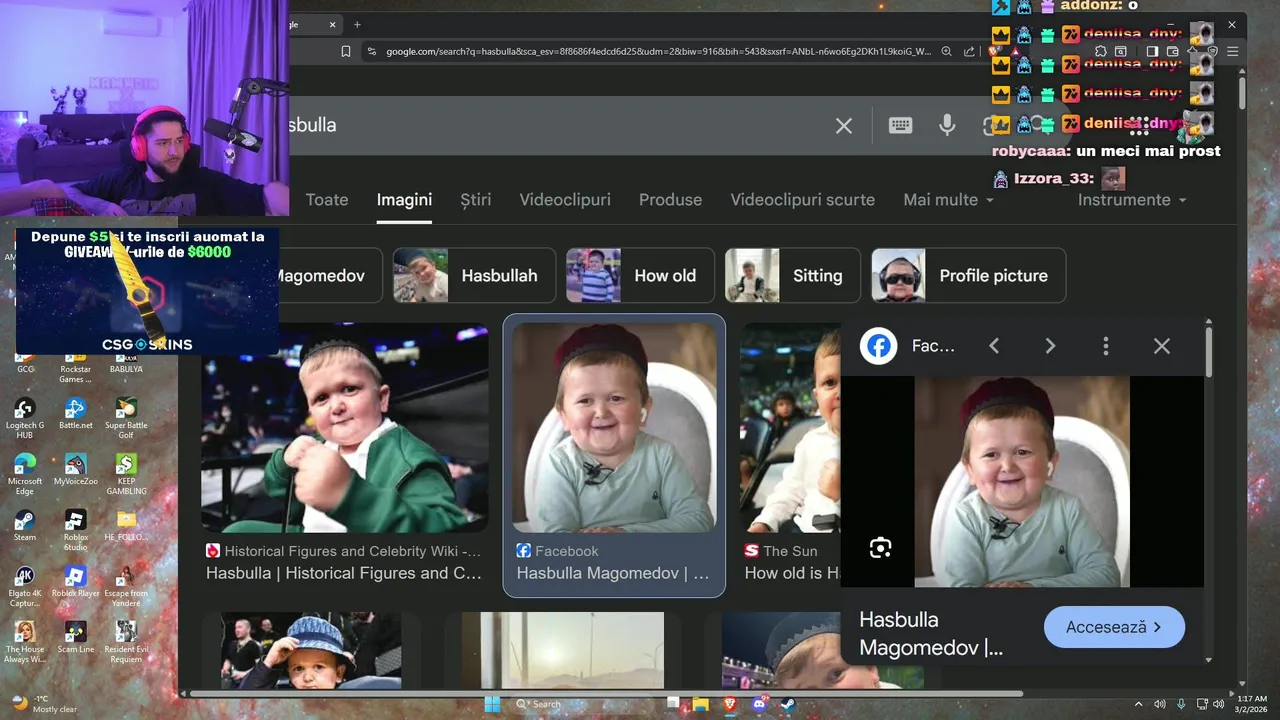The width and height of the screenshot is (1280, 720).
Task: Select the Hasbullah suggestion chip
Action: [x=474, y=275]
